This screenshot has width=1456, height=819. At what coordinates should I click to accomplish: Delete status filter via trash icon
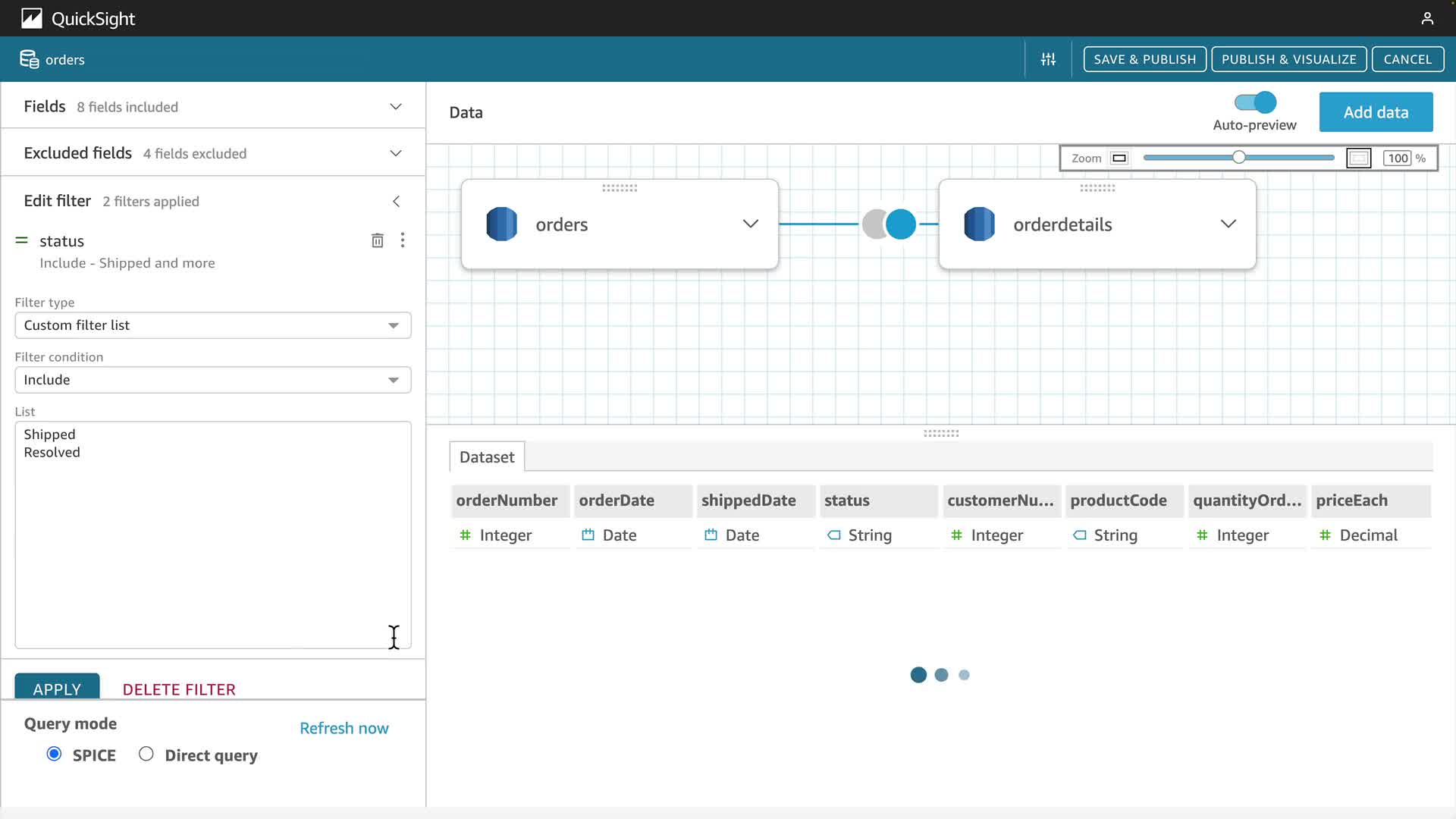[377, 241]
